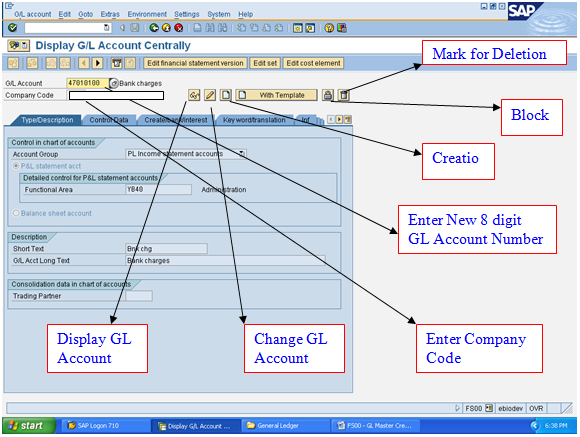
Task: Click the Change pencil icon
Action: pyautogui.click(x=210, y=95)
